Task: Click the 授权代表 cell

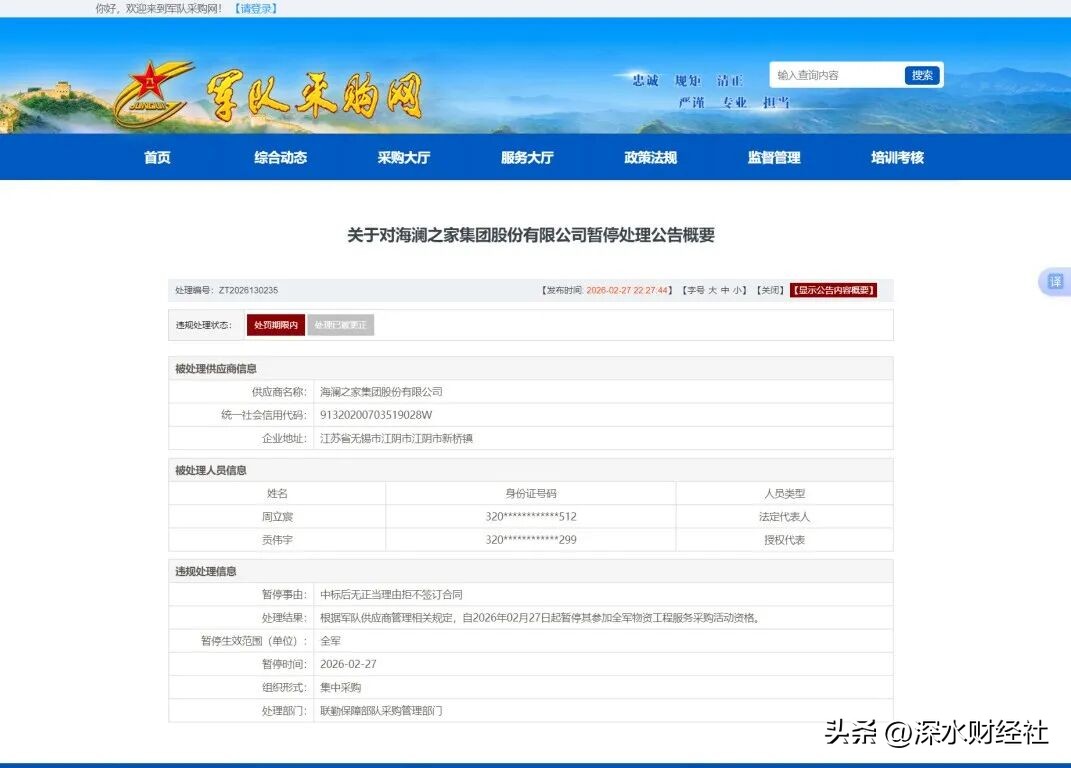Action: point(784,540)
